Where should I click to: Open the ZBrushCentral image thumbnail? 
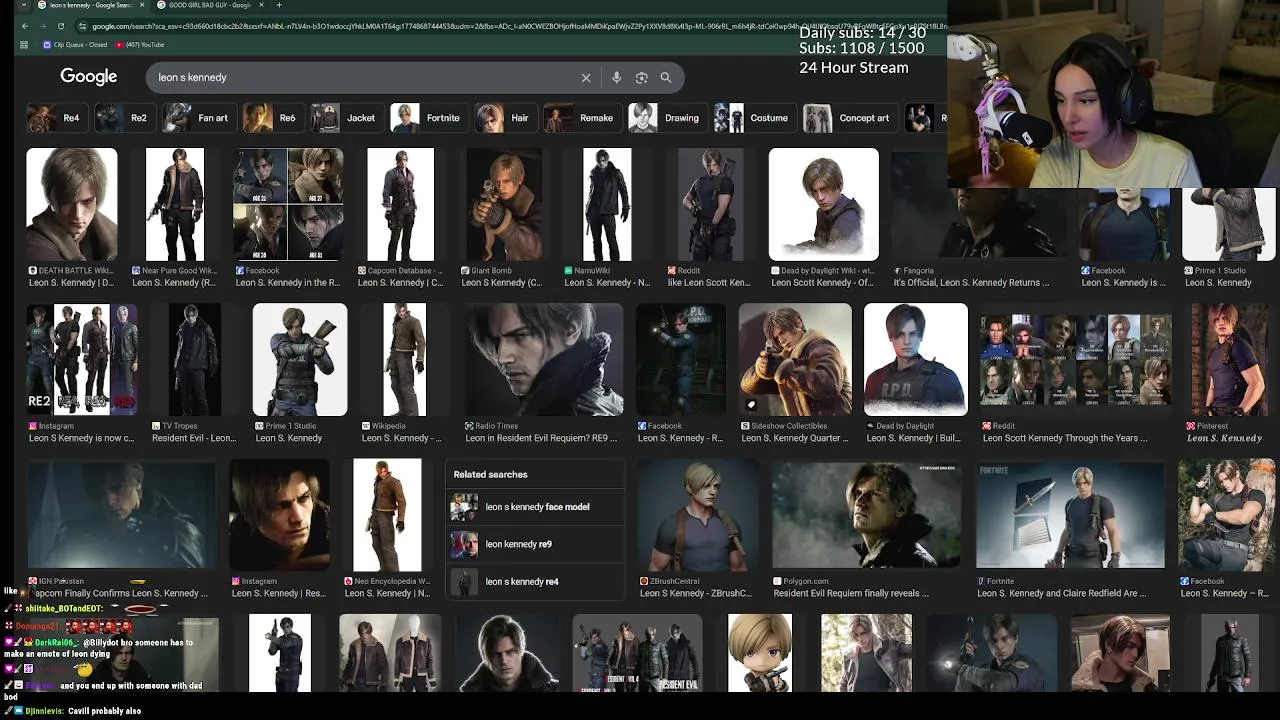click(x=698, y=515)
